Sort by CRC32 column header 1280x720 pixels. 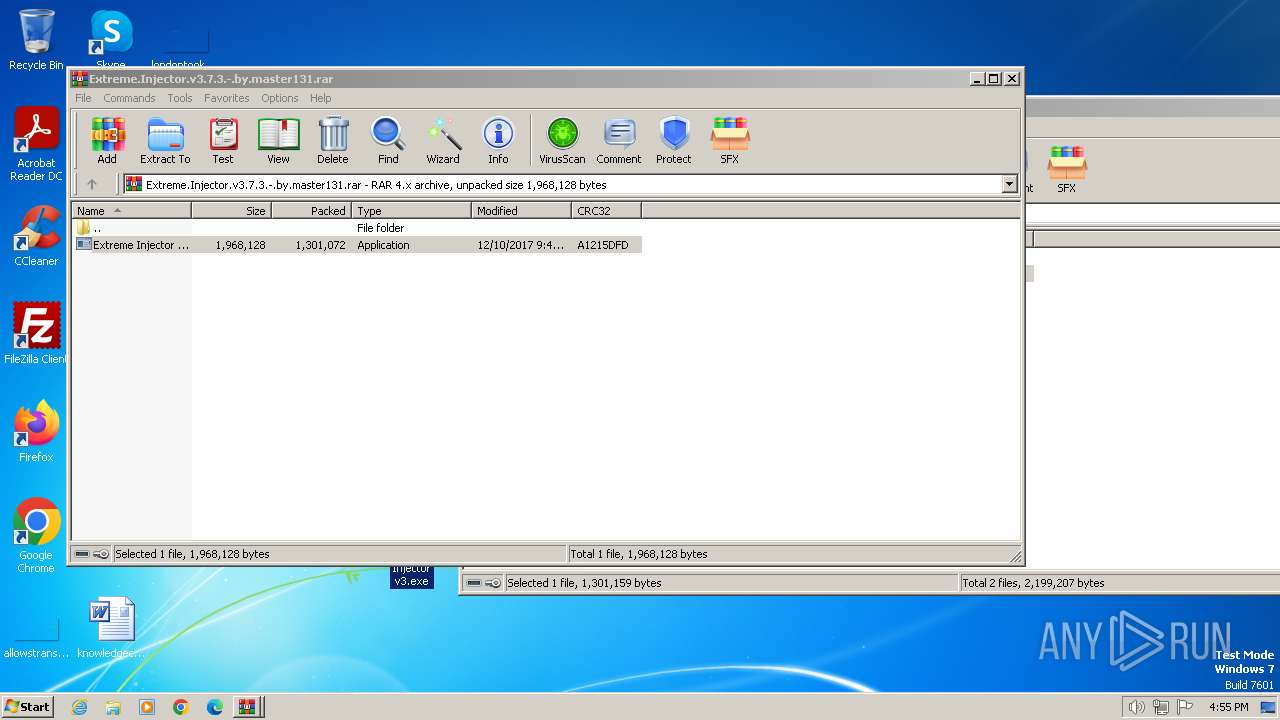pyautogui.click(x=606, y=210)
